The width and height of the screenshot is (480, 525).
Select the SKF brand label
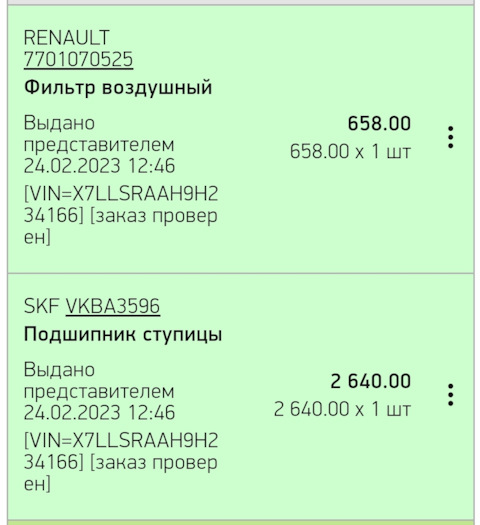coord(41,306)
